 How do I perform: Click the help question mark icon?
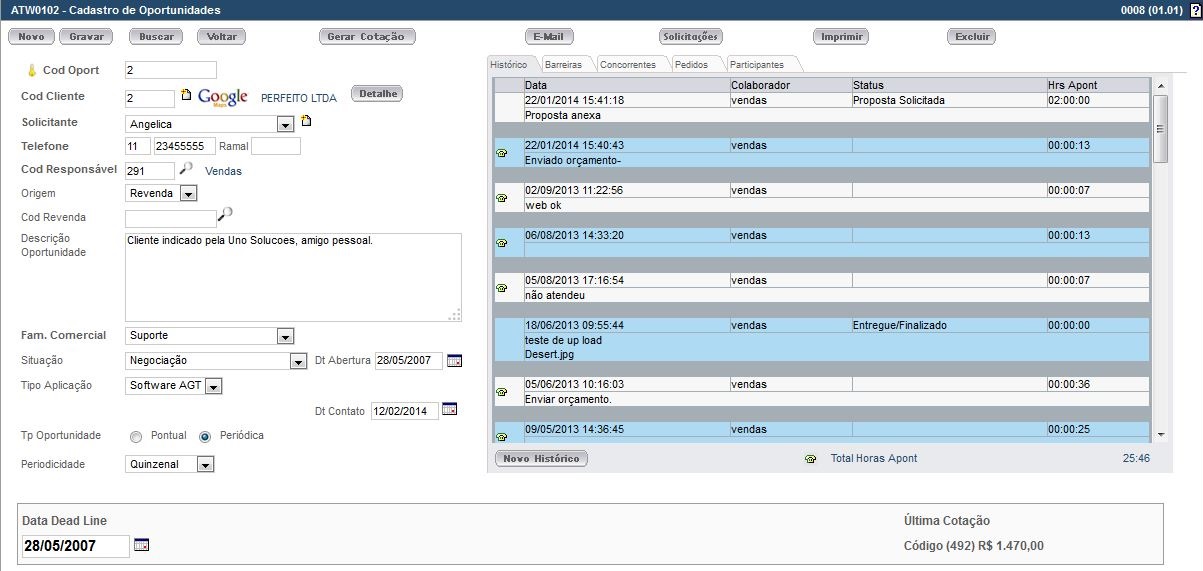1196,10
